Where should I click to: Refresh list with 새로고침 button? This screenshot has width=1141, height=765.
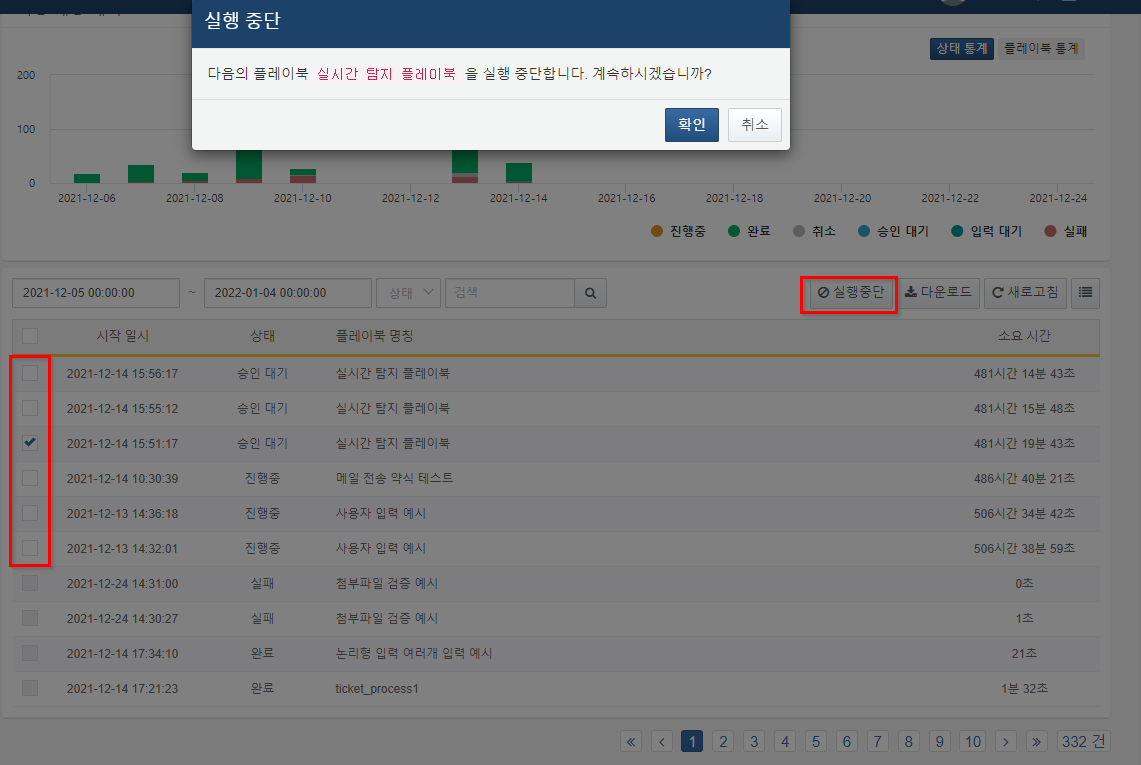(1025, 293)
